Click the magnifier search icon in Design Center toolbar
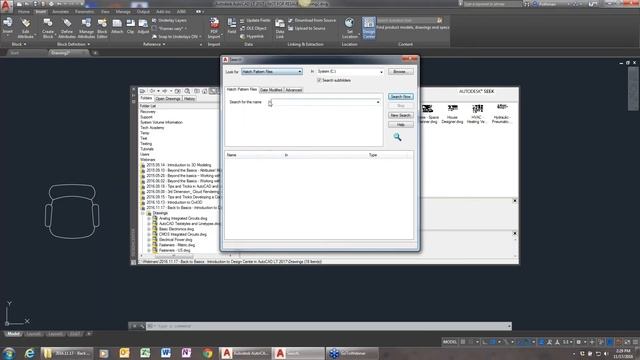Image resolution: width=640 pixels, height=360 pixels. click(x=187, y=91)
